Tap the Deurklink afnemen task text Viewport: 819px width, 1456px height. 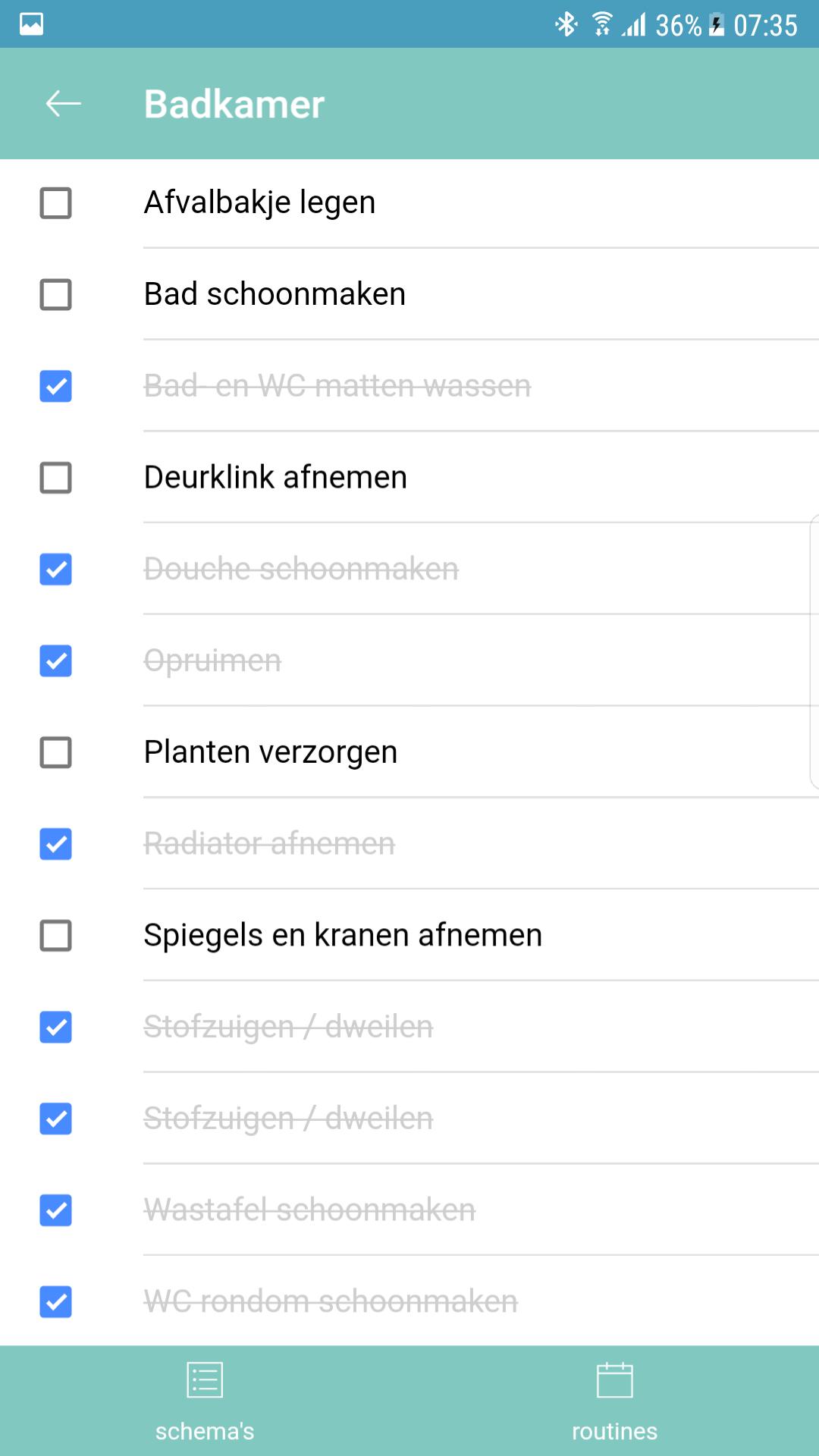[275, 478]
